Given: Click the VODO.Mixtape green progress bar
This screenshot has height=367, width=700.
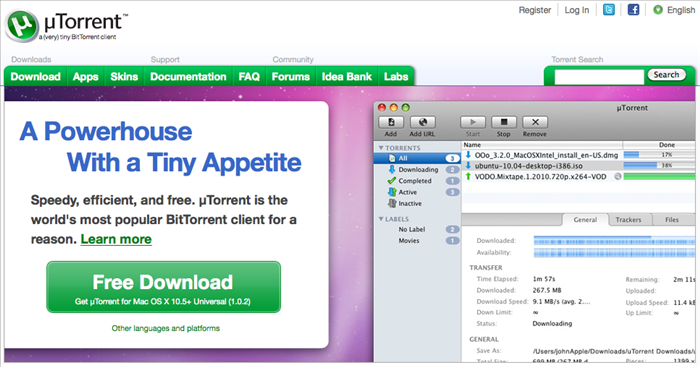Looking at the screenshot, I should click(659, 176).
